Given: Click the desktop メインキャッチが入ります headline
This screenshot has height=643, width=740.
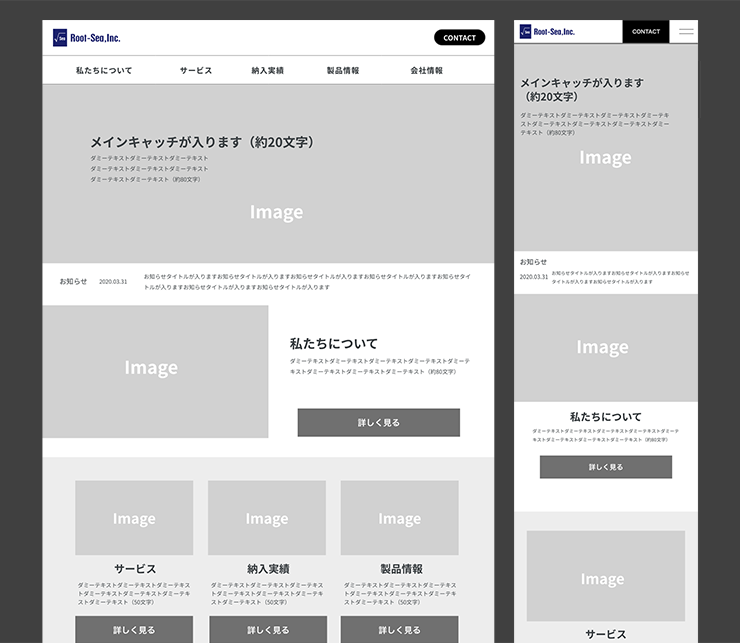Looking at the screenshot, I should (202, 142).
